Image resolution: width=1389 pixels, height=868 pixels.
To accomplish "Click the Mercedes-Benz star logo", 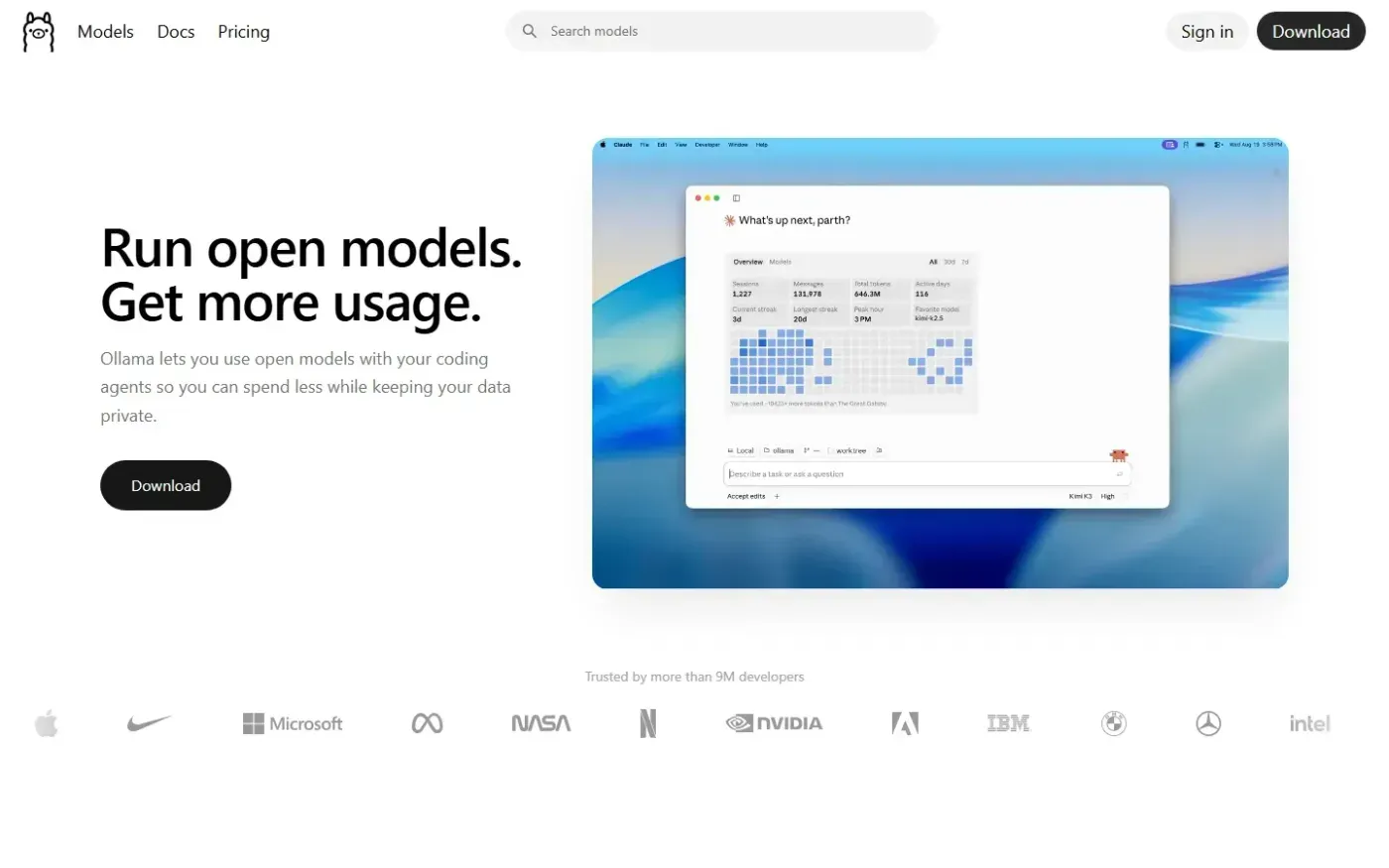I will (1208, 723).
